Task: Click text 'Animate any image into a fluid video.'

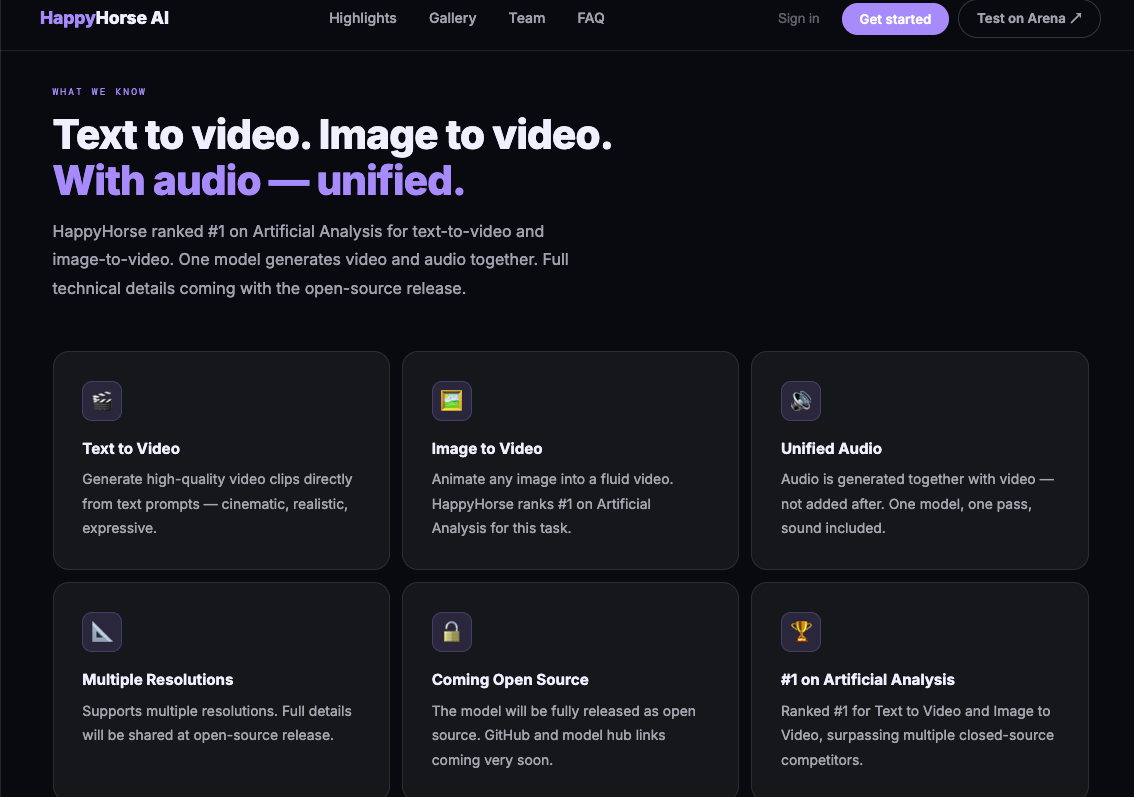Action: [x=553, y=480]
